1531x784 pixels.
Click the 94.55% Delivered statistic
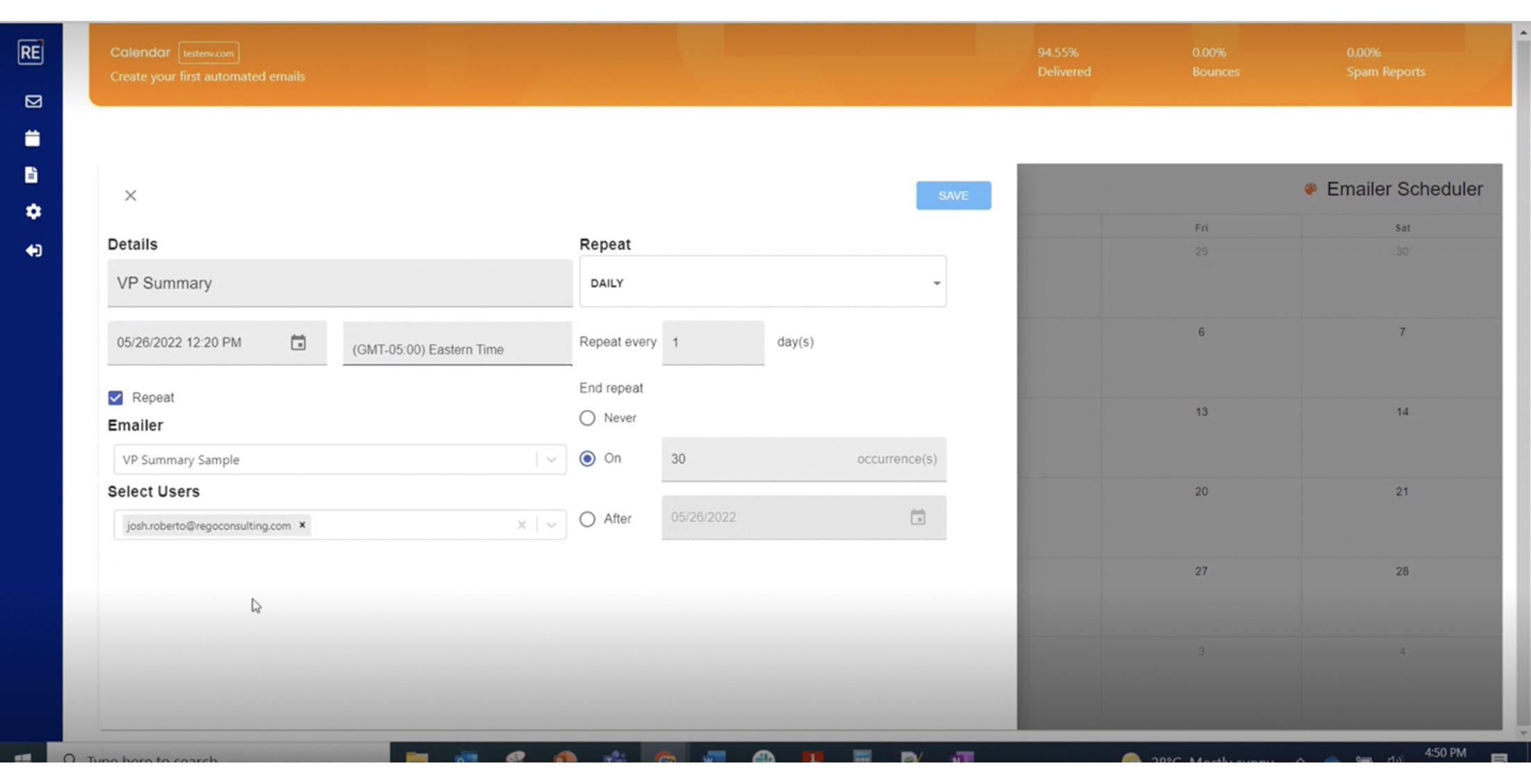[1064, 62]
